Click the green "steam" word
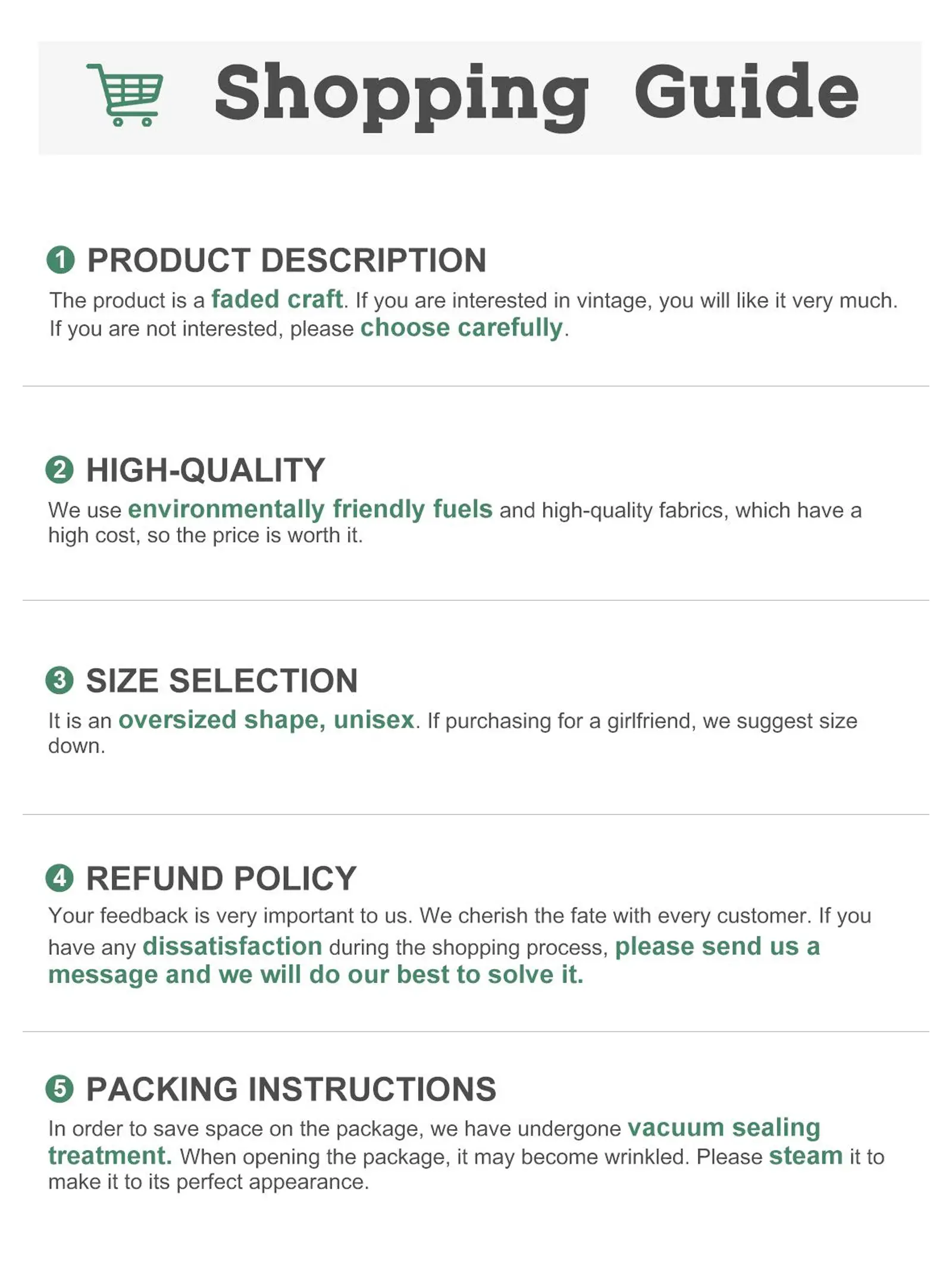The width and height of the screenshot is (952, 1269). tap(806, 1156)
